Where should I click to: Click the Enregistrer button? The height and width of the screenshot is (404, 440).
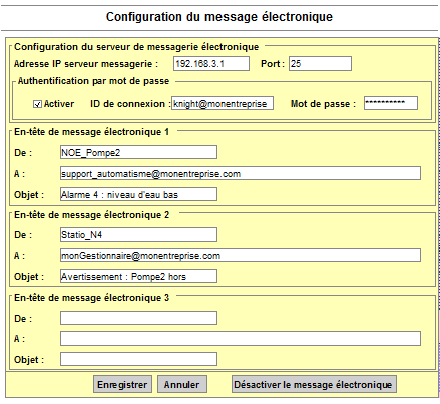coord(122,384)
